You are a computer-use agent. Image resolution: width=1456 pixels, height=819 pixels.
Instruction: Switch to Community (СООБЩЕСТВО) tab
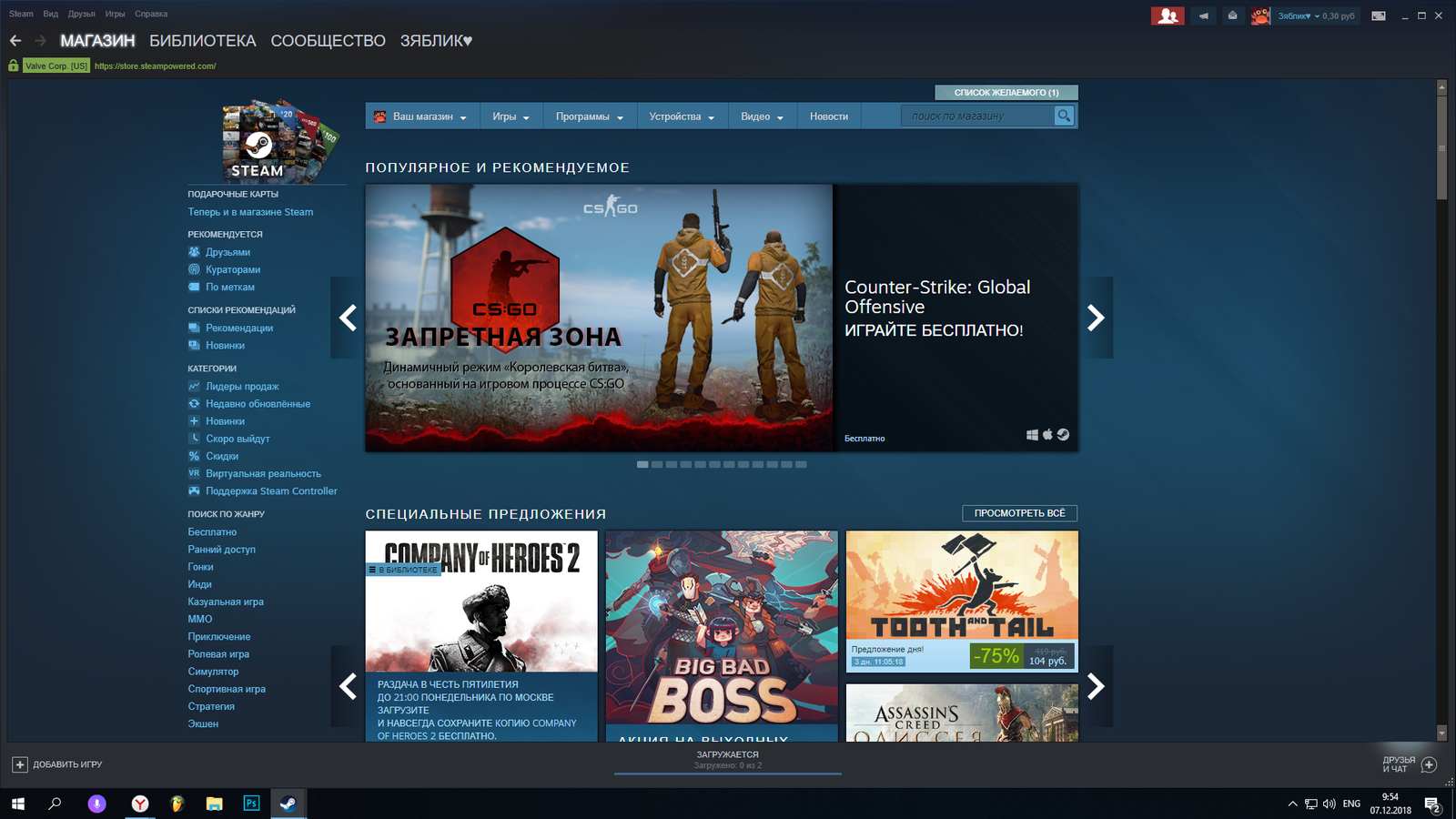pos(328,41)
